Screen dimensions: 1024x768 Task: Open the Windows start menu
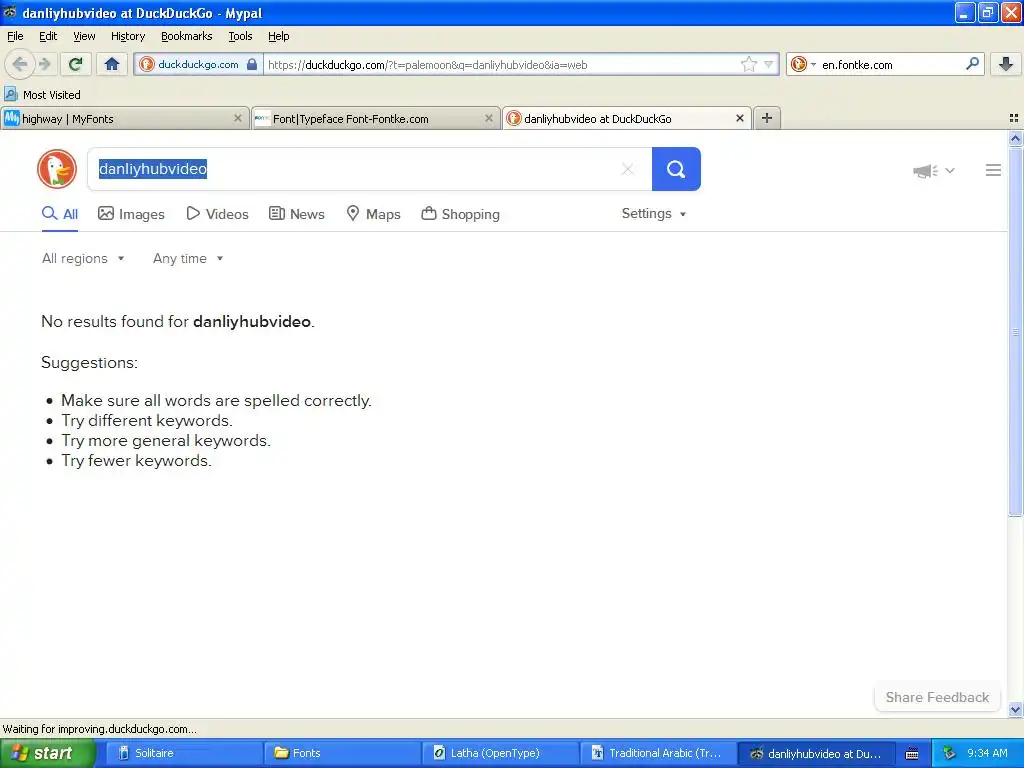48,753
